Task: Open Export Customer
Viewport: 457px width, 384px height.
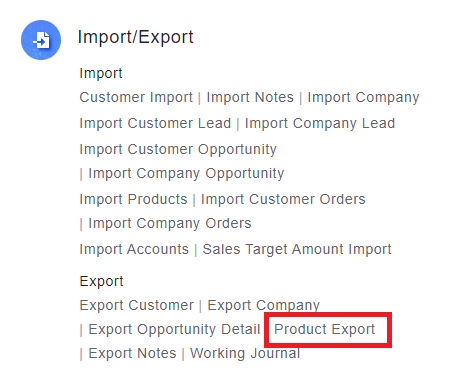Action: (x=137, y=305)
